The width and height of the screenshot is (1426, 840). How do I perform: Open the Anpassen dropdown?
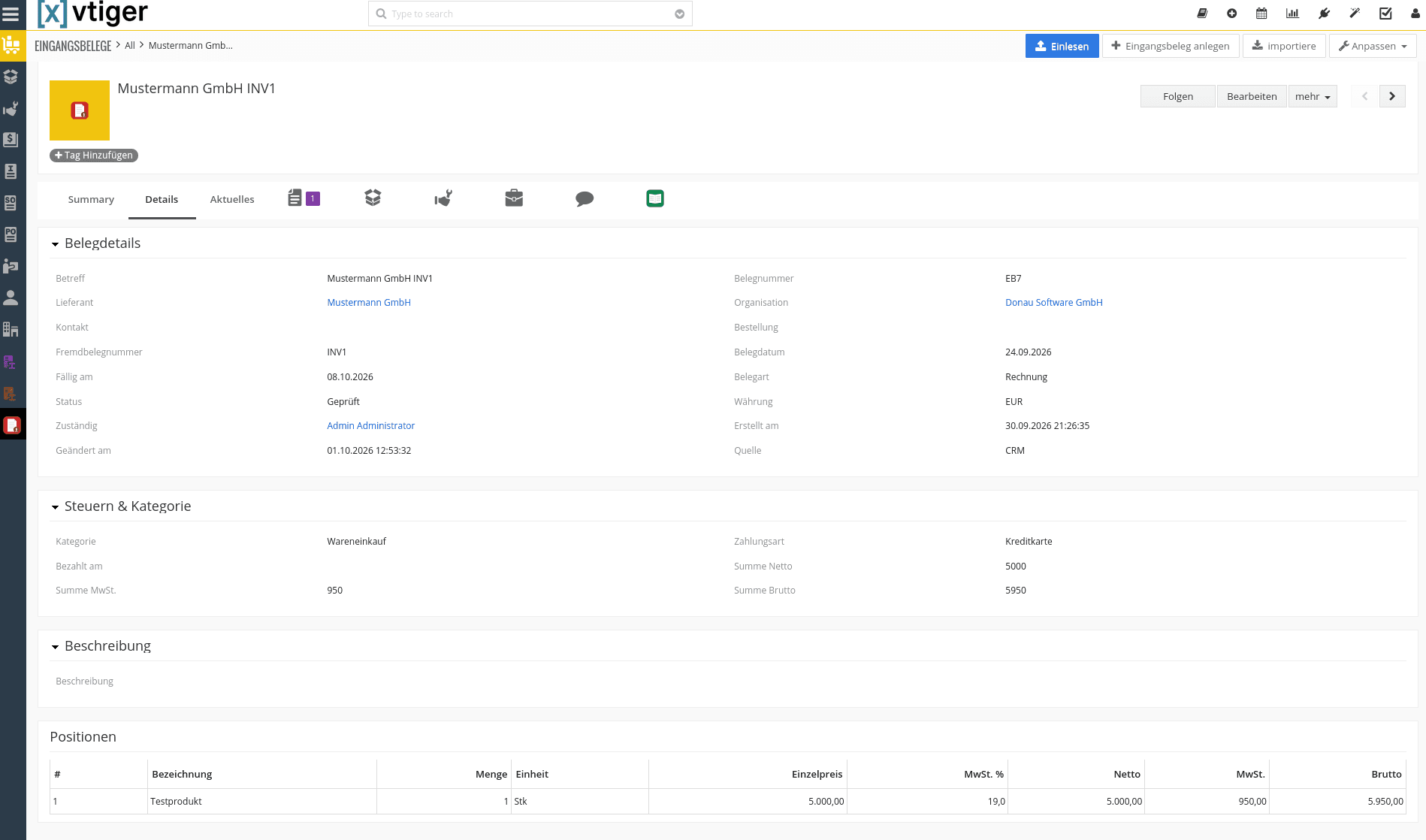[x=1373, y=46]
